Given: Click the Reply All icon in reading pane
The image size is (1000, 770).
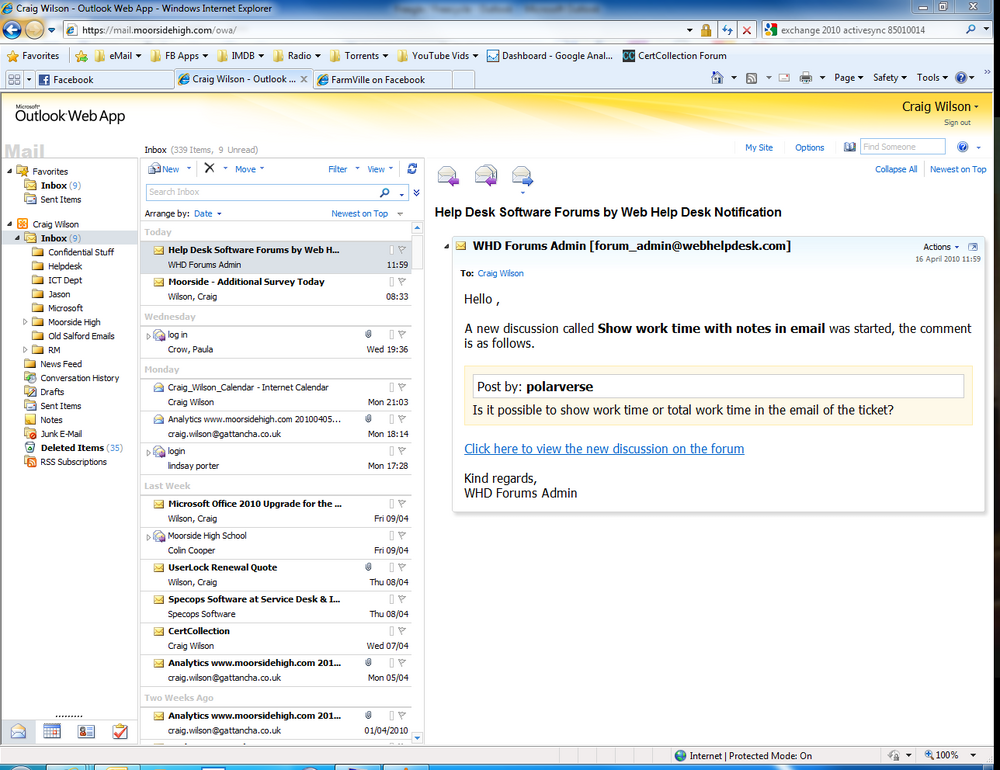Looking at the screenshot, I should point(486,175).
